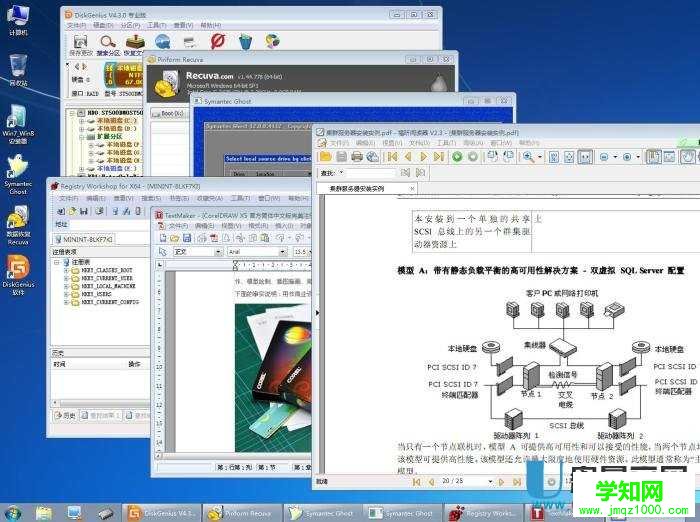Open the Recuva 数据恢复 desktop shortcut

(18, 226)
